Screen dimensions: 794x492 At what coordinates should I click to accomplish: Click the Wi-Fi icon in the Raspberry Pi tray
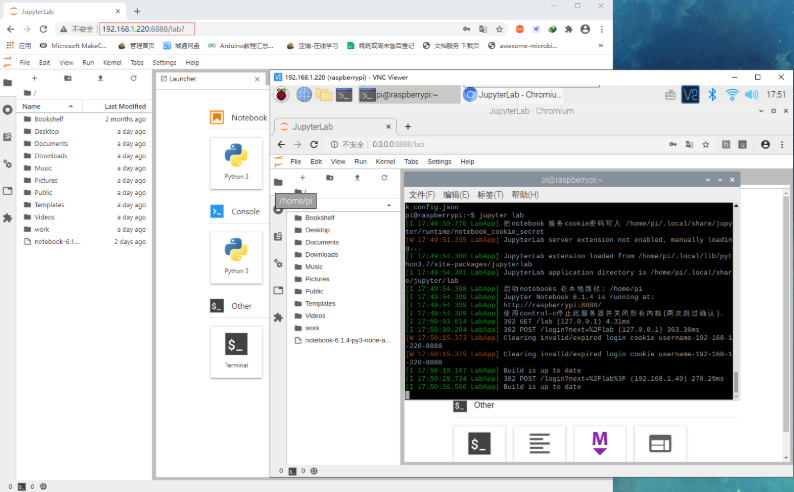coord(732,95)
